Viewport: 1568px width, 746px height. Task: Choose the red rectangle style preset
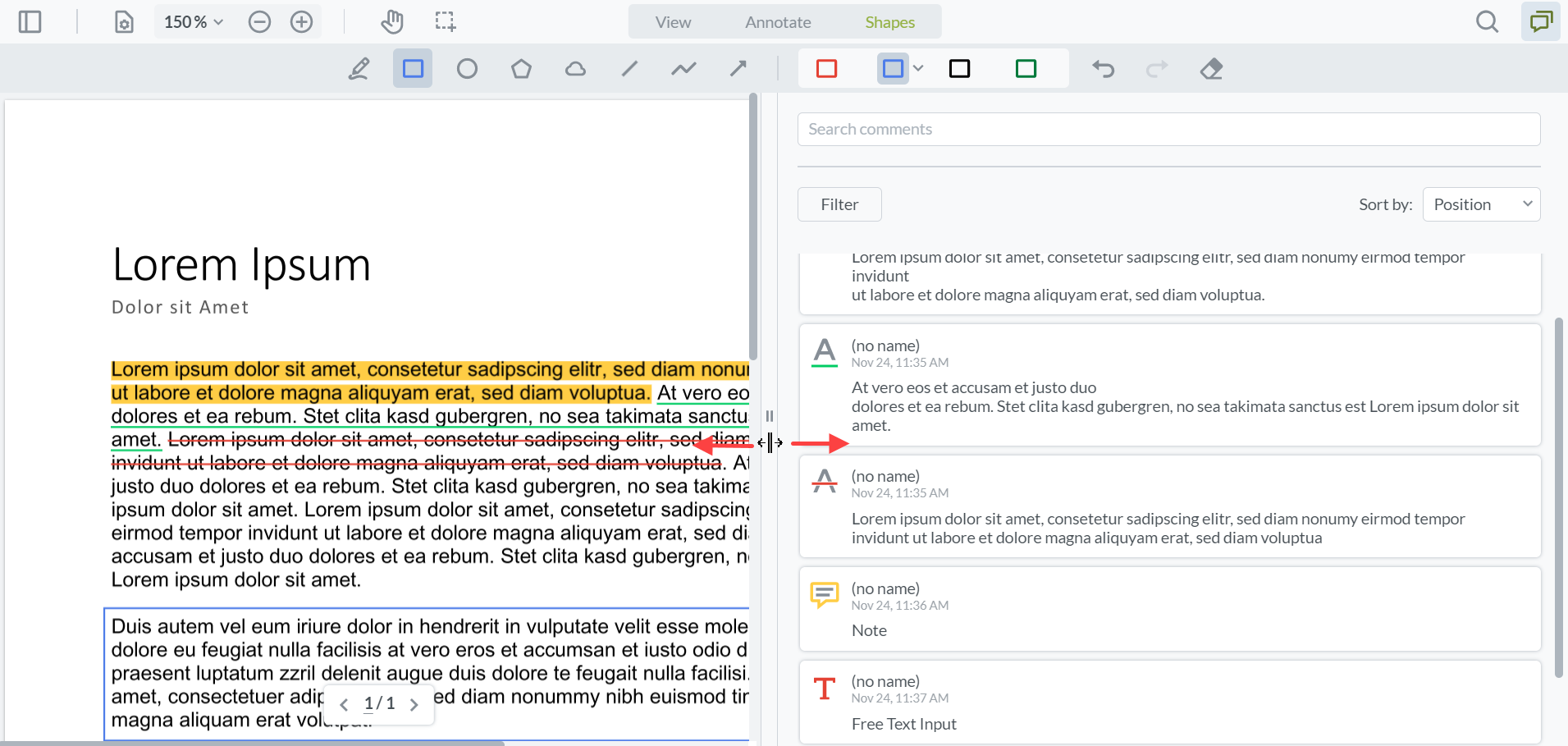pyautogui.click(x=827, y=69)
